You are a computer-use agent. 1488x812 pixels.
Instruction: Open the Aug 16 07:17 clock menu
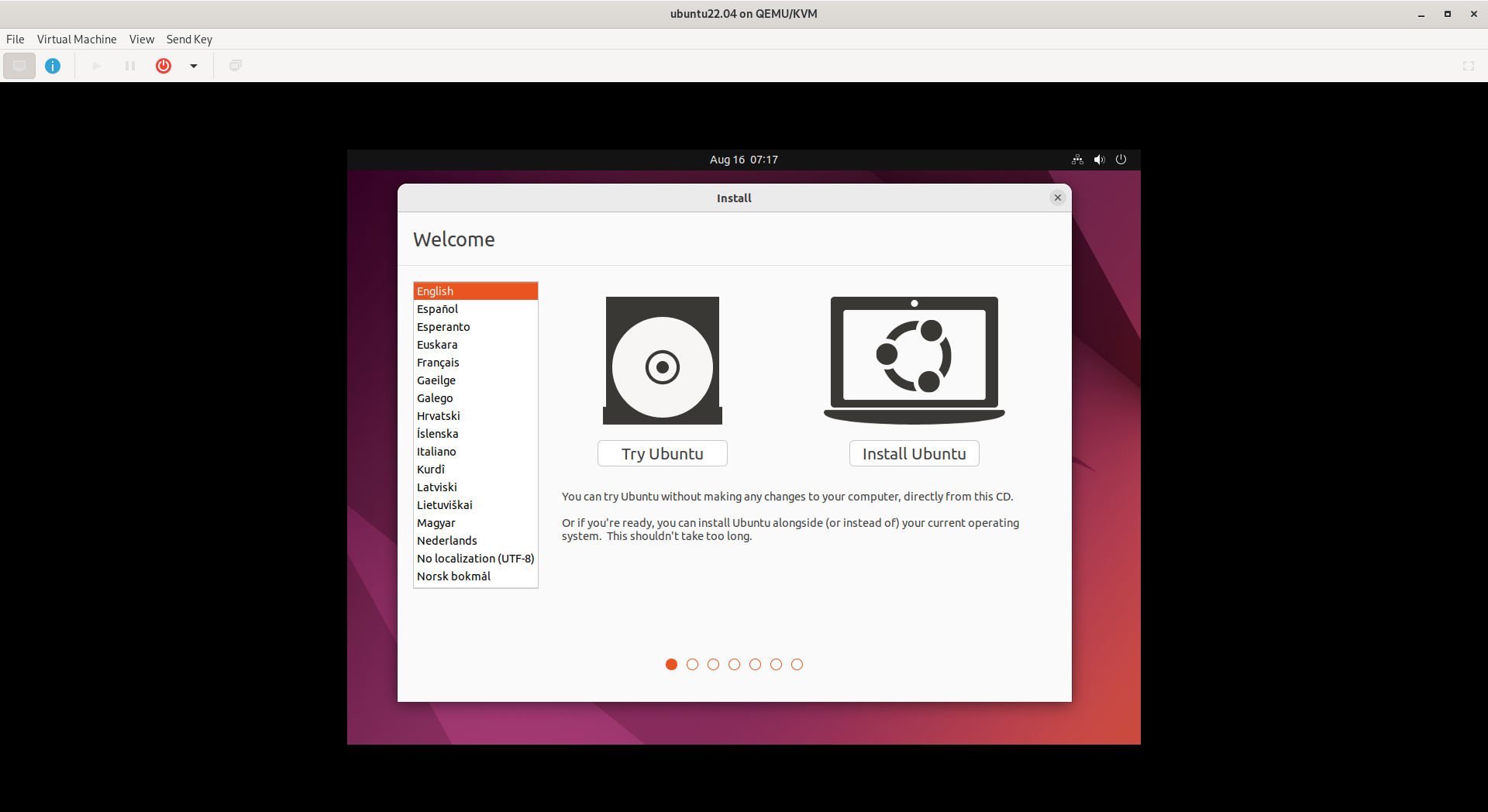[x=744, y=160]
